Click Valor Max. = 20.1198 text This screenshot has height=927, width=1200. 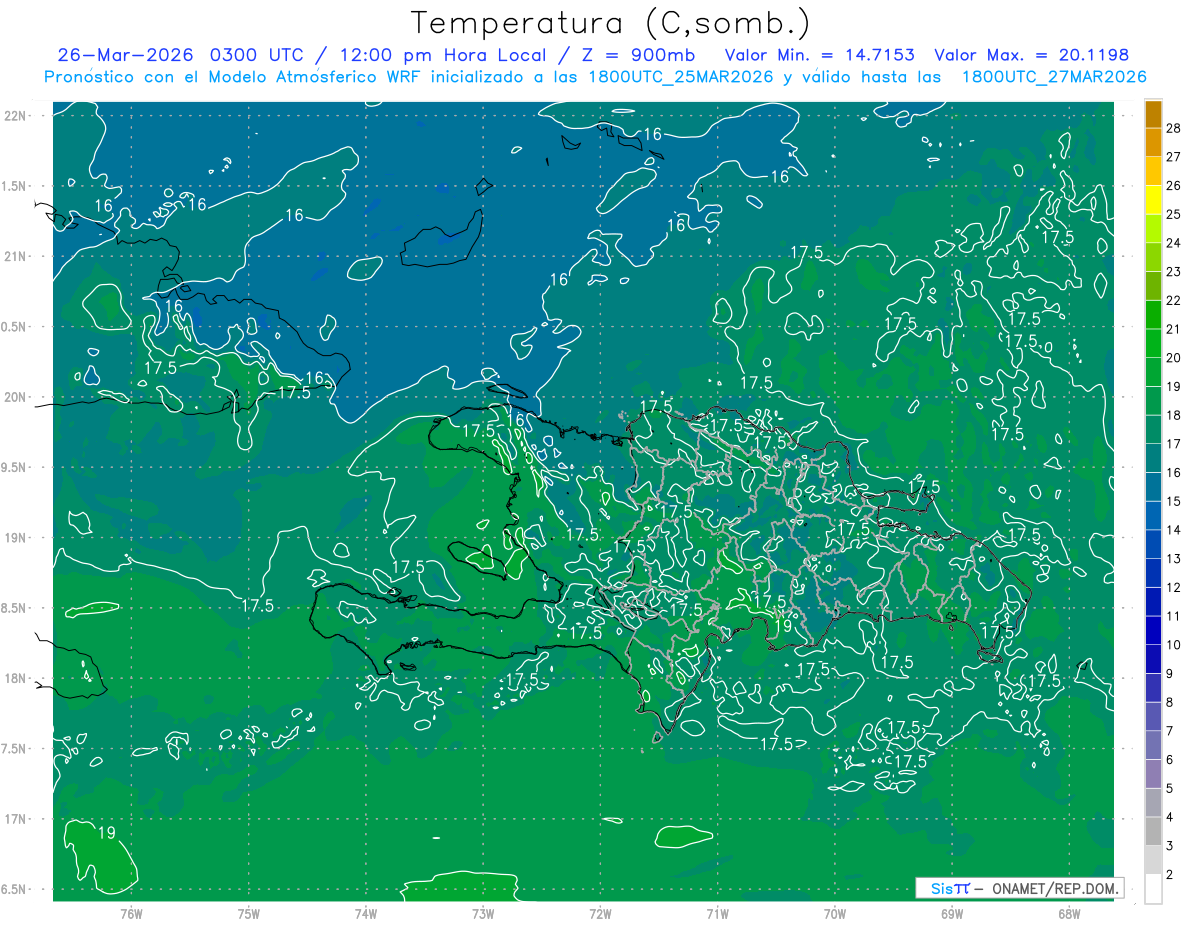[x=1031, y=55]
